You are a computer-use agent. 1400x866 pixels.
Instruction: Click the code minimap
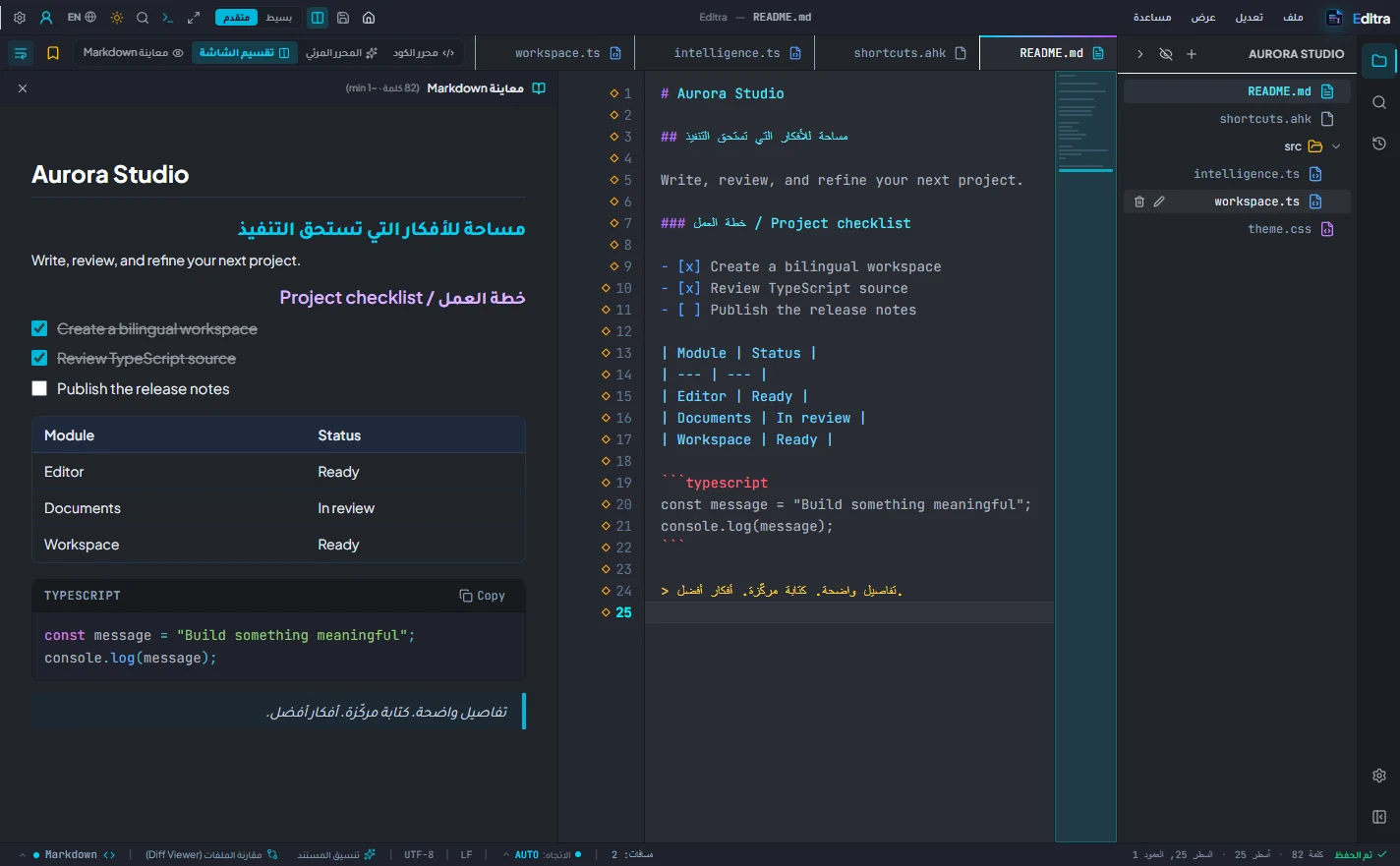[1085, 456]
